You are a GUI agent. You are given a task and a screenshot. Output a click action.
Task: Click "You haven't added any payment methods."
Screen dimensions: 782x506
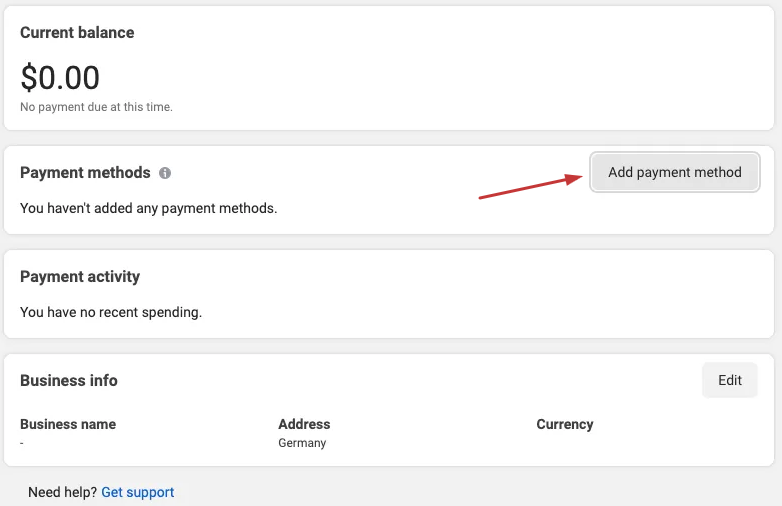click(x=149, y=208)
